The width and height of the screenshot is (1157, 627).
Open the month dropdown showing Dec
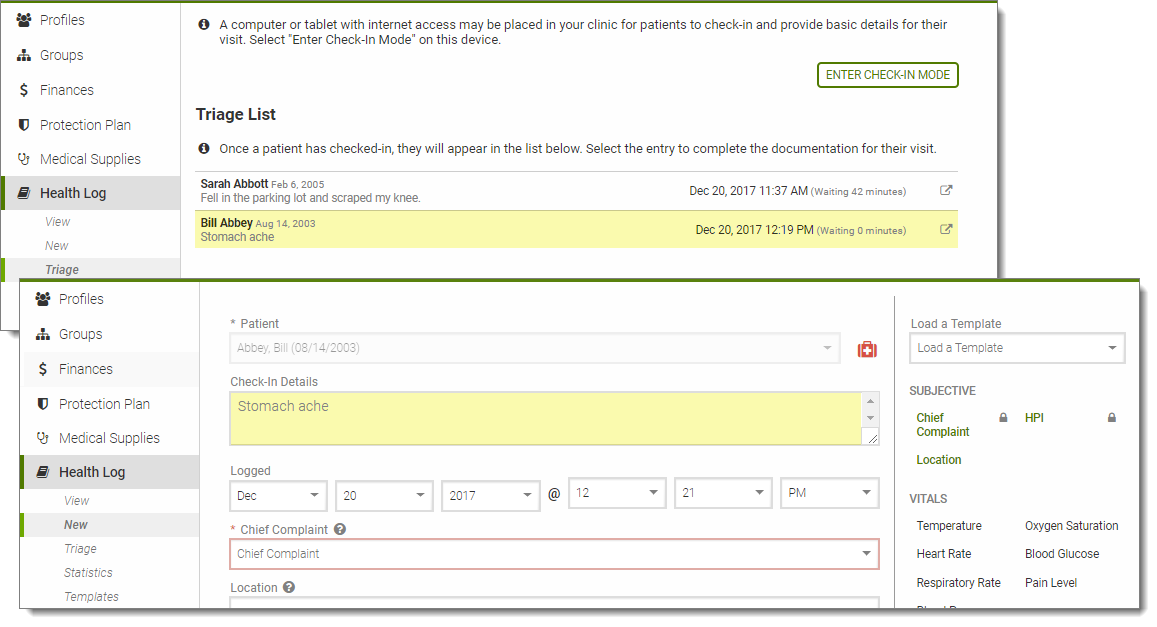click(x=278, y=494)
